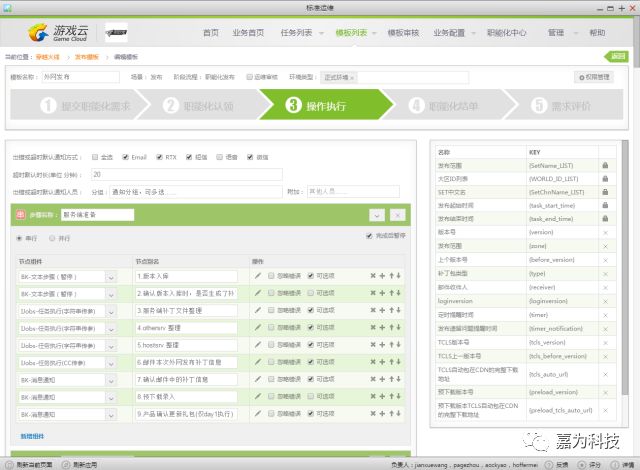
Task: Click the pencil edit icon for 1.版本入库
Action: coord(258,276)
